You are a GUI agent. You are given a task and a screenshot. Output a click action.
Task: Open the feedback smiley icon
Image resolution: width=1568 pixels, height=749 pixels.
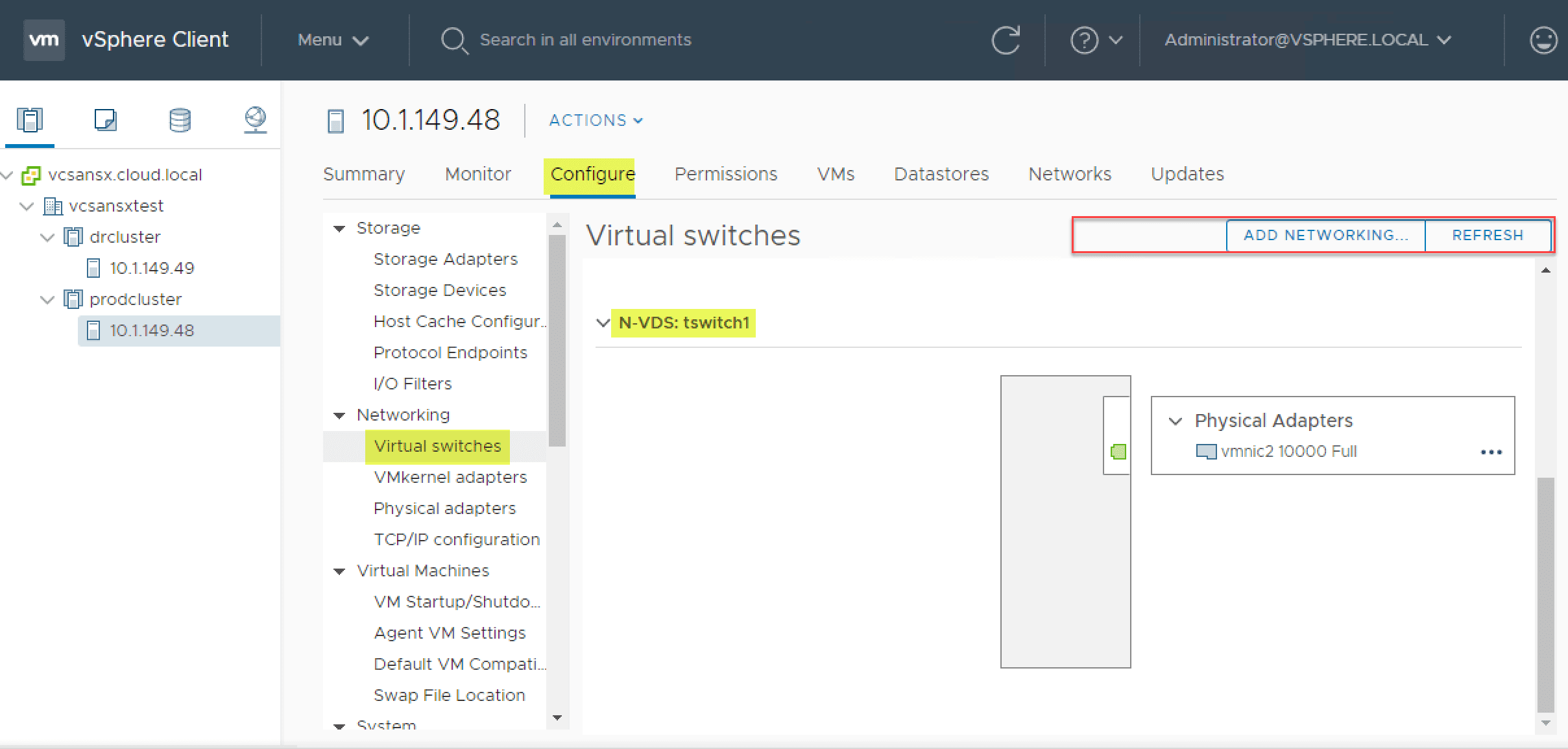[x=1543, y=40]
